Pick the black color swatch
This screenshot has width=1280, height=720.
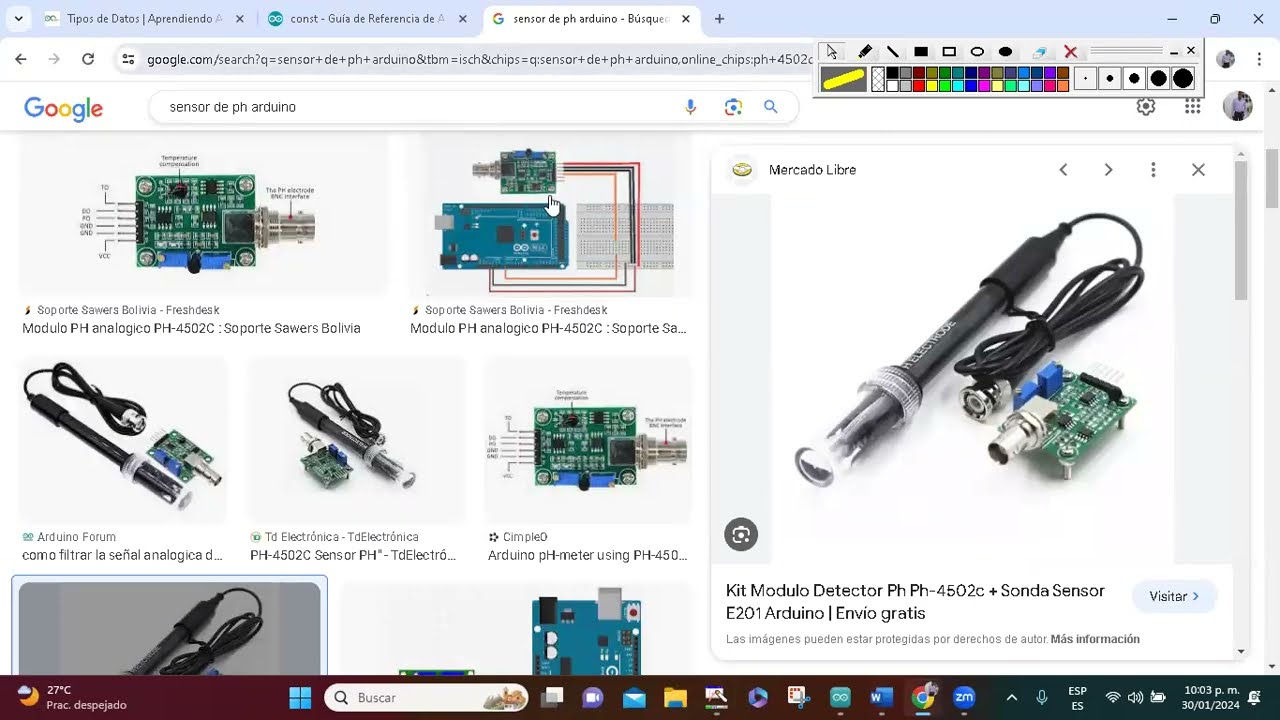(x=892, y=73)
